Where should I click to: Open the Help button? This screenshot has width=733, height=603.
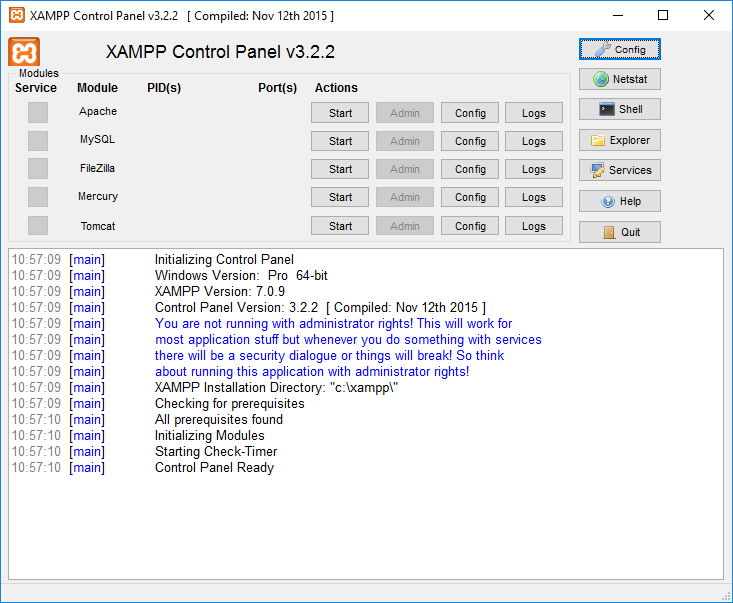point(620,201)
